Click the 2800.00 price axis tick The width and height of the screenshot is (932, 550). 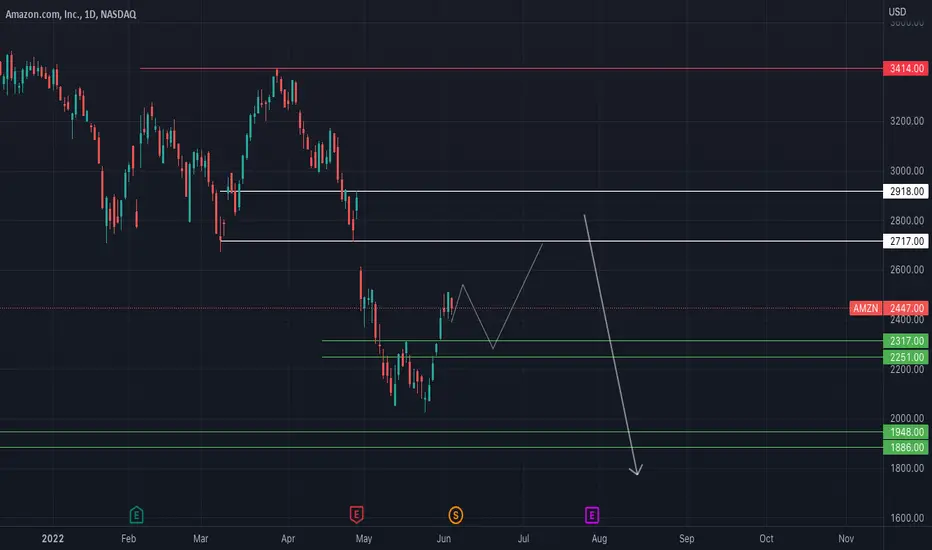(906, 221)
